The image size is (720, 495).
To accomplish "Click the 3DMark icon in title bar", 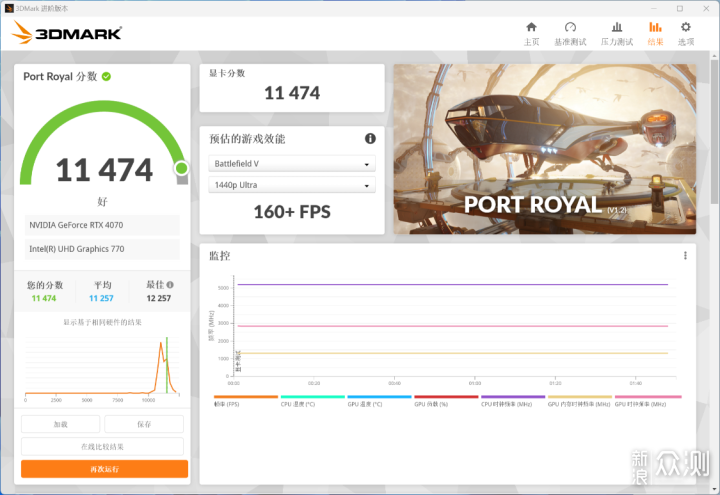I will 9,8.
